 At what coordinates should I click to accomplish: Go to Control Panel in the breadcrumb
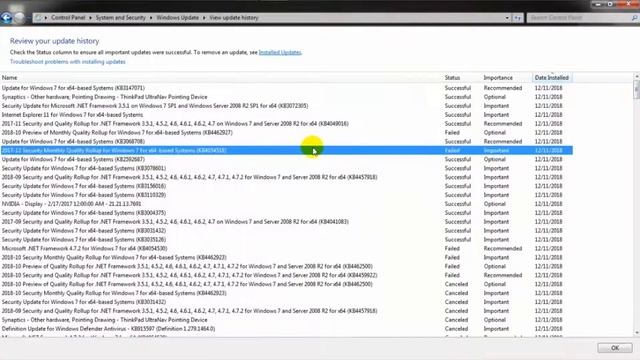68,18
